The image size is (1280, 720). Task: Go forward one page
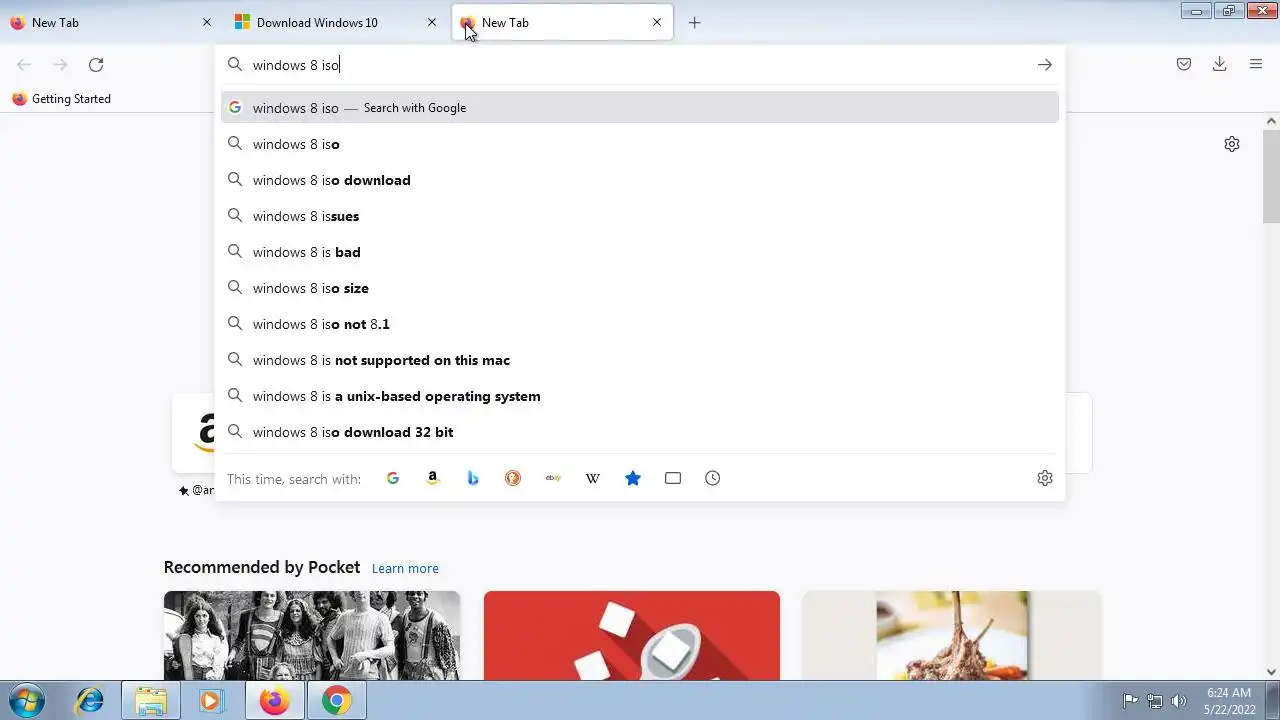click(x=60, y=65)
